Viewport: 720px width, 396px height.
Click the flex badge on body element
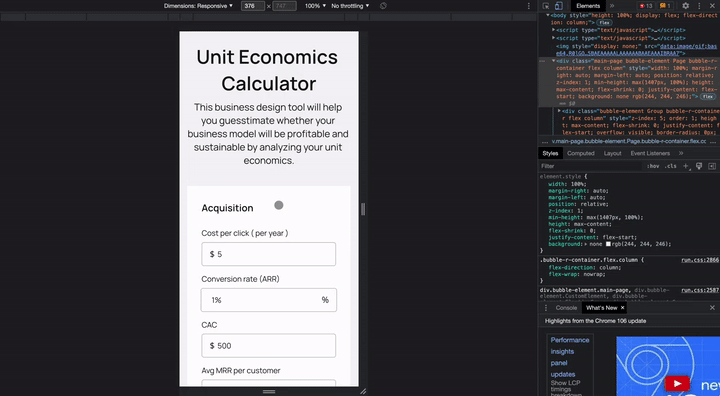tap(605, 23)
